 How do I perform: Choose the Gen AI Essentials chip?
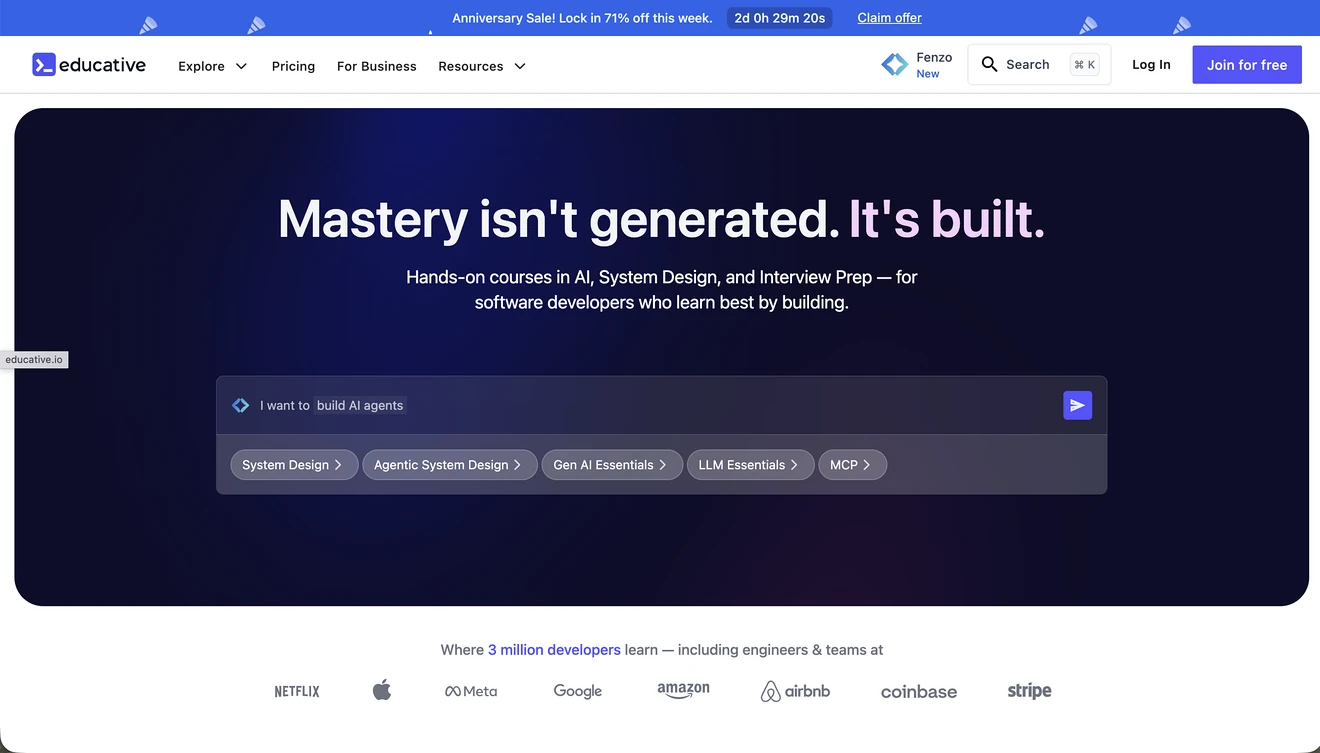click(612, 465)
